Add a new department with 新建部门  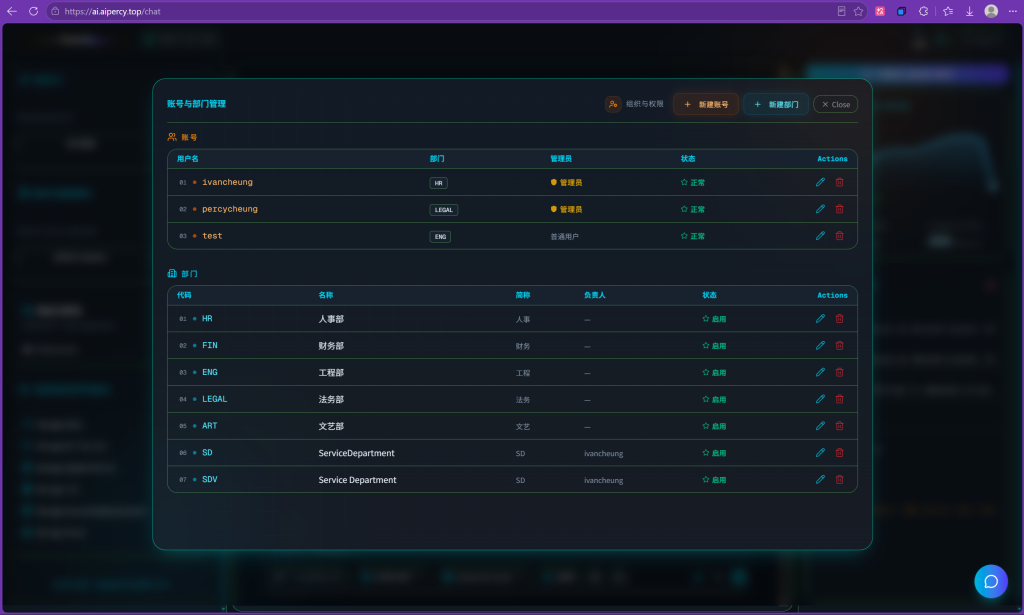pyautogui.click(x=776, y=104)
